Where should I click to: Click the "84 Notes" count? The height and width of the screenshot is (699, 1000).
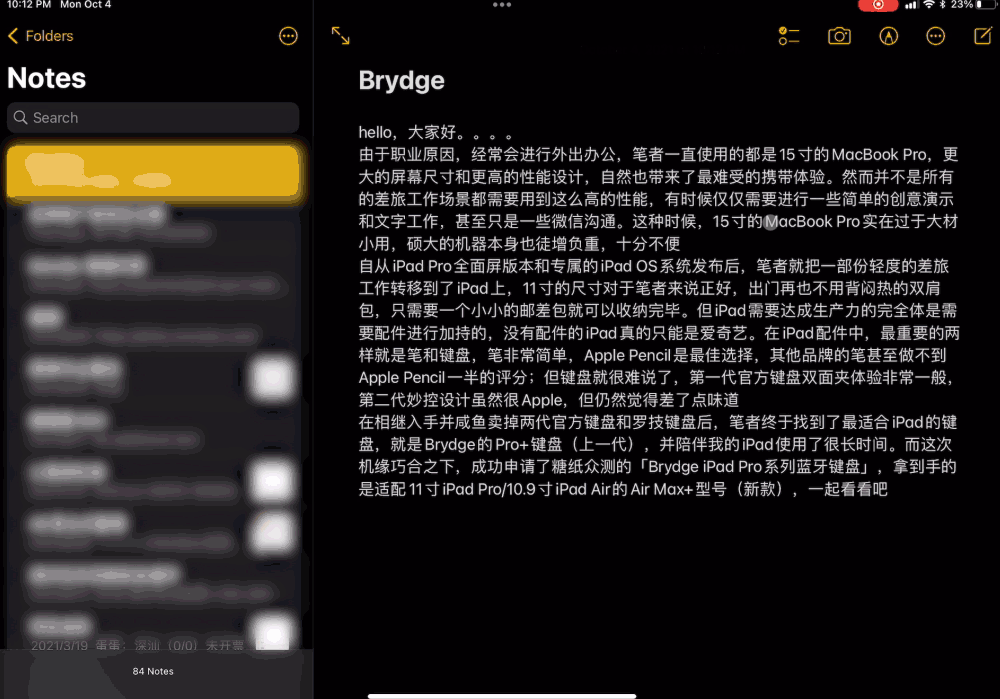(153, 671)
